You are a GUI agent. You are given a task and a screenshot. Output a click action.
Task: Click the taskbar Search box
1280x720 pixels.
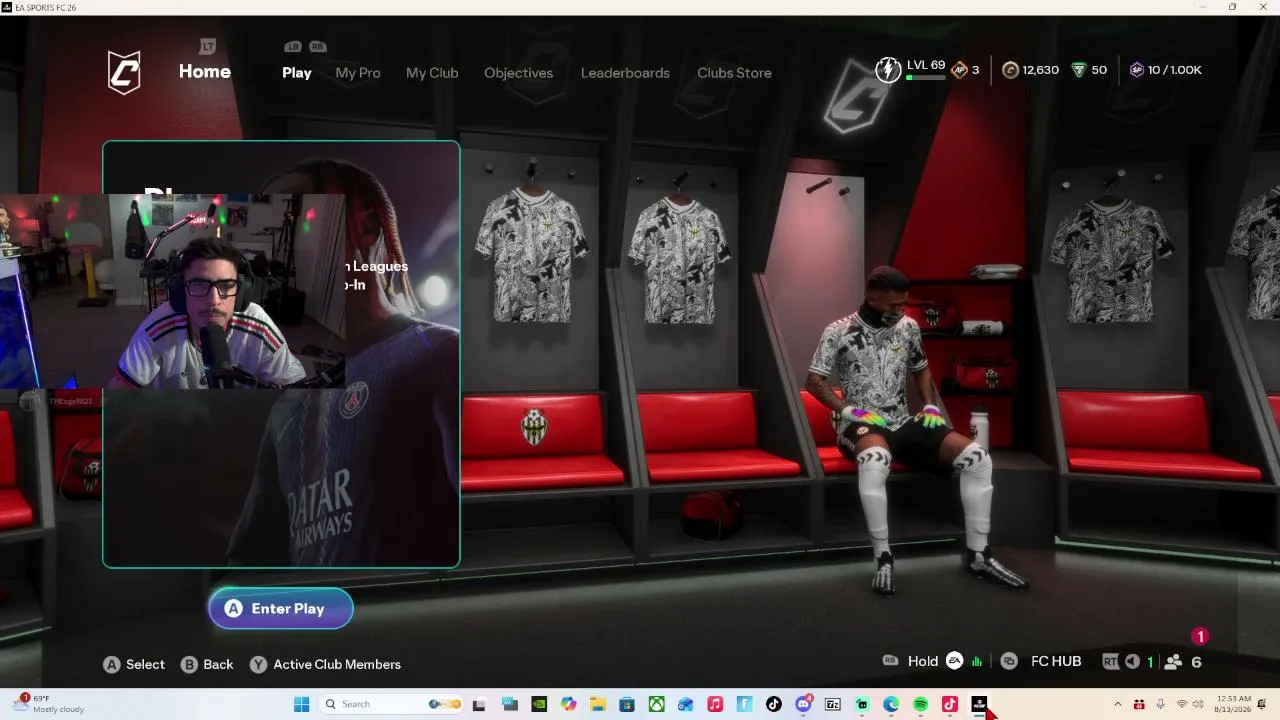click(x=392, y=704)
